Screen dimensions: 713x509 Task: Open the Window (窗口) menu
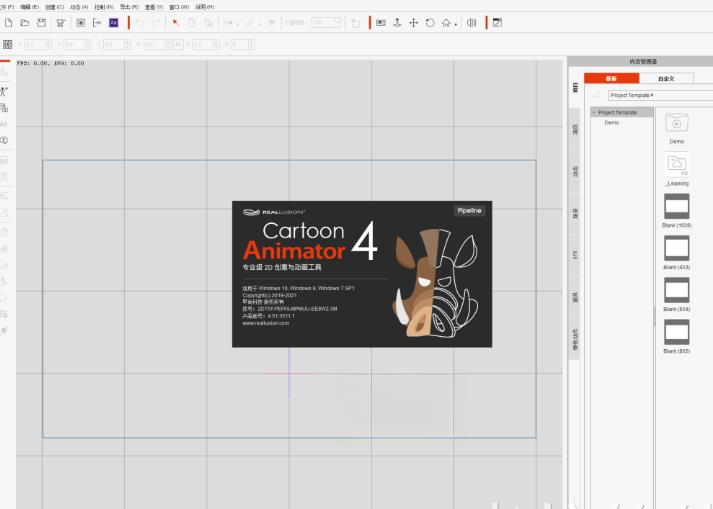pos(179,7)
